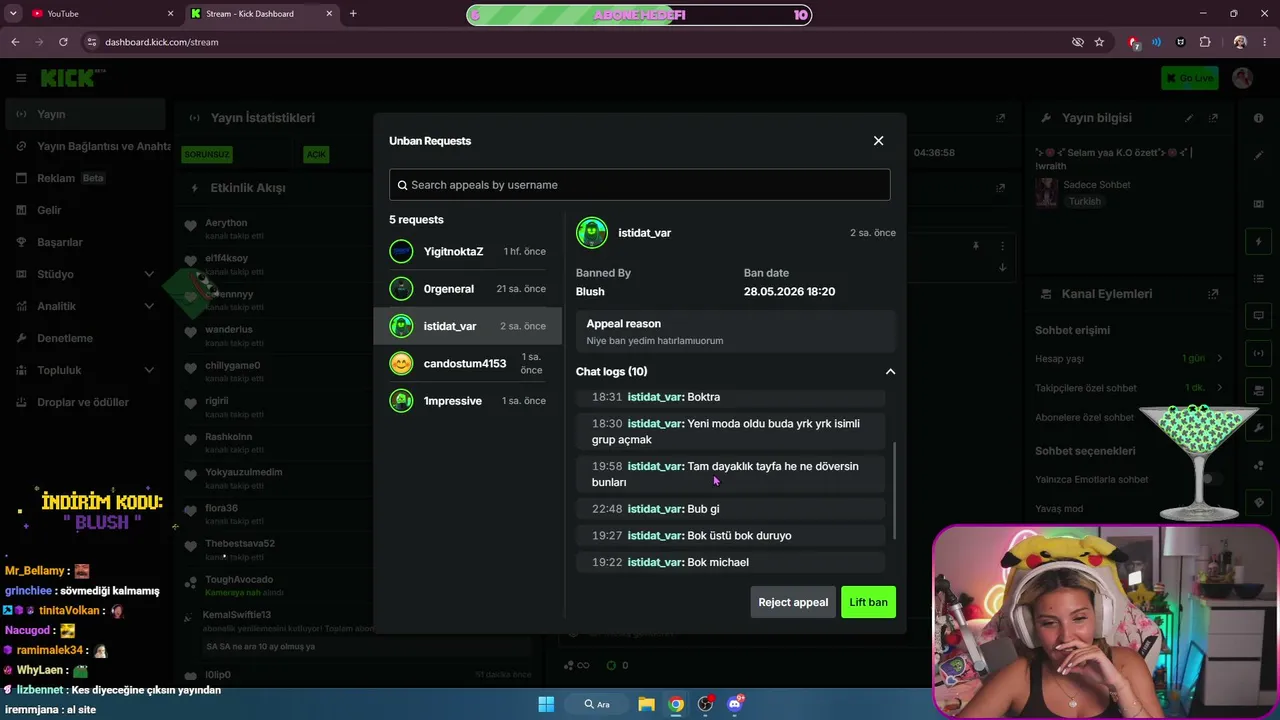Expand the Analitik submenu chevron
The width and height of the screenshot is (1280, 720).
point(149,306)
